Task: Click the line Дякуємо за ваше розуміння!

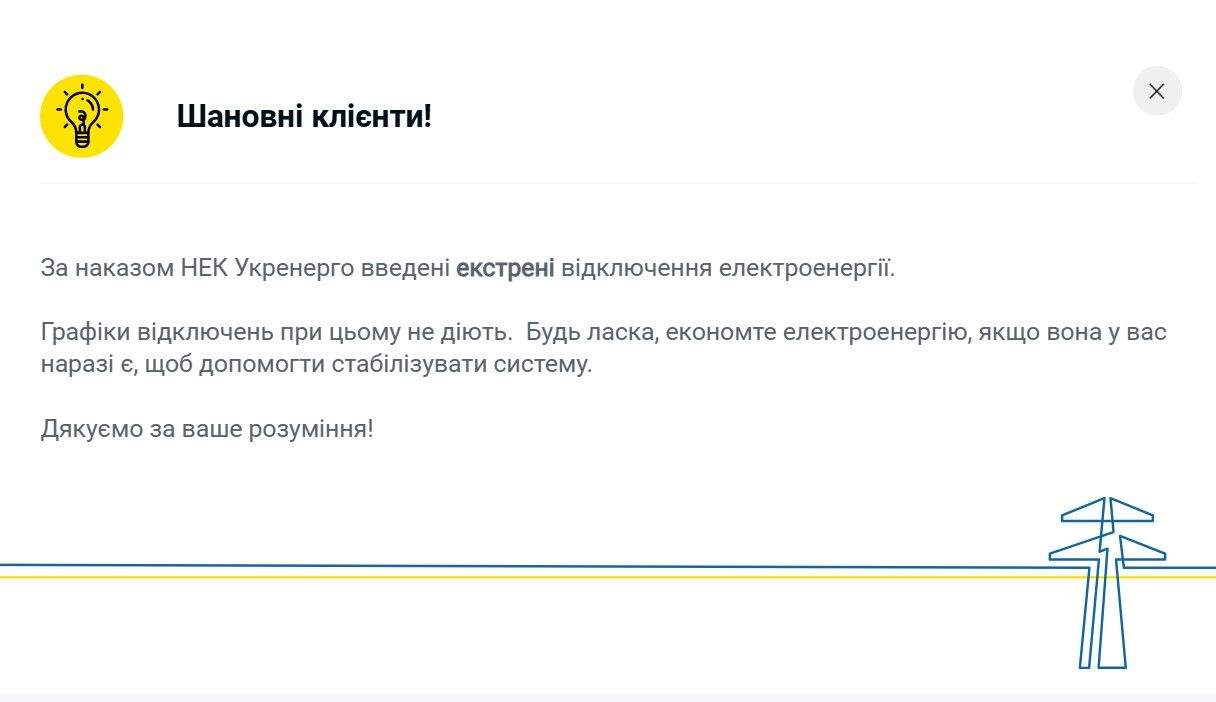Action: [207, 428]
